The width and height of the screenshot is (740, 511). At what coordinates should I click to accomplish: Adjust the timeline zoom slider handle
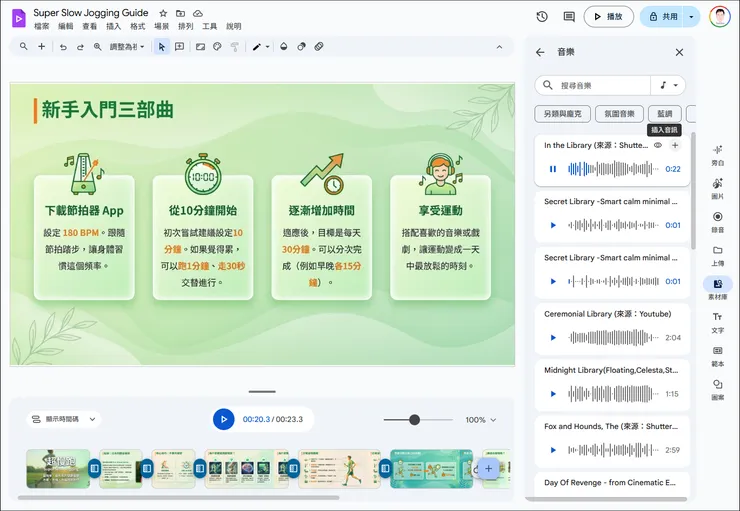click(414, 419)
